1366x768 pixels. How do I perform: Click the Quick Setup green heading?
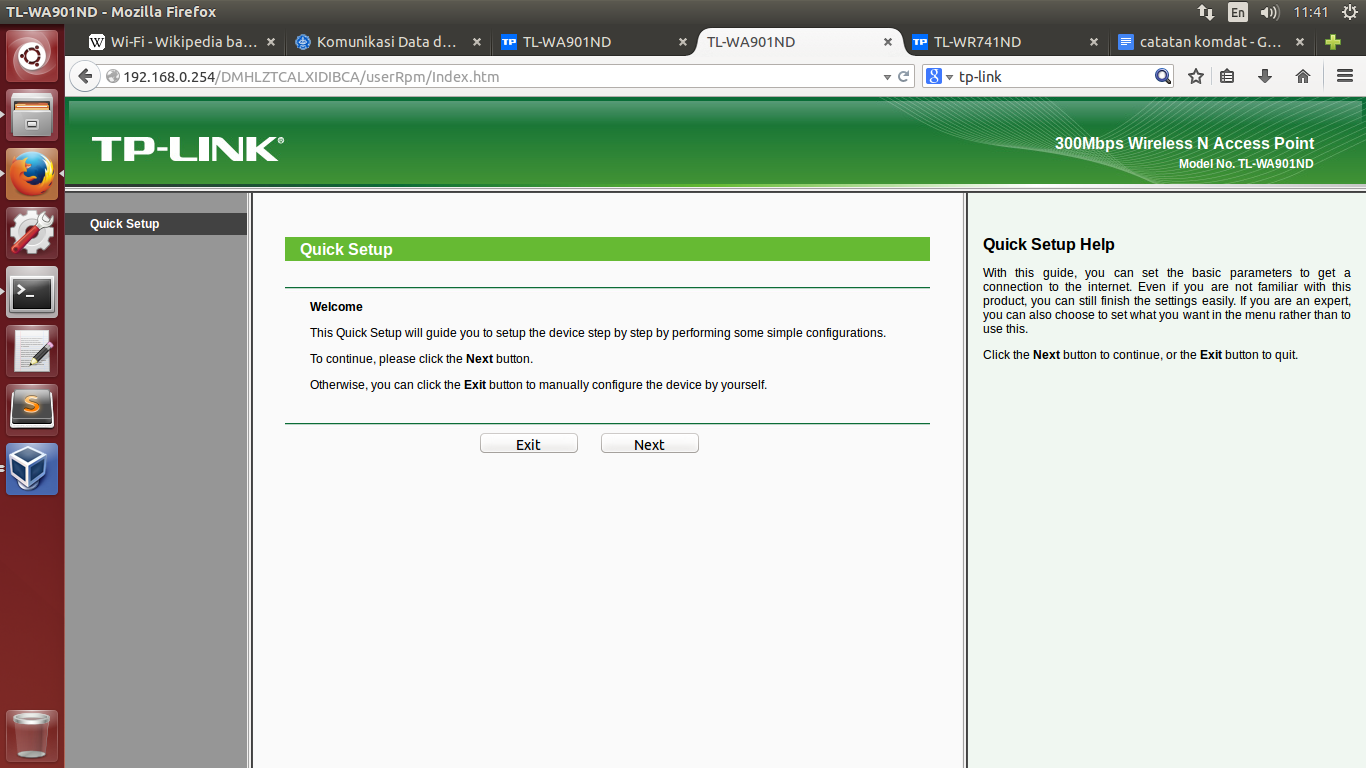click(607, 249)
